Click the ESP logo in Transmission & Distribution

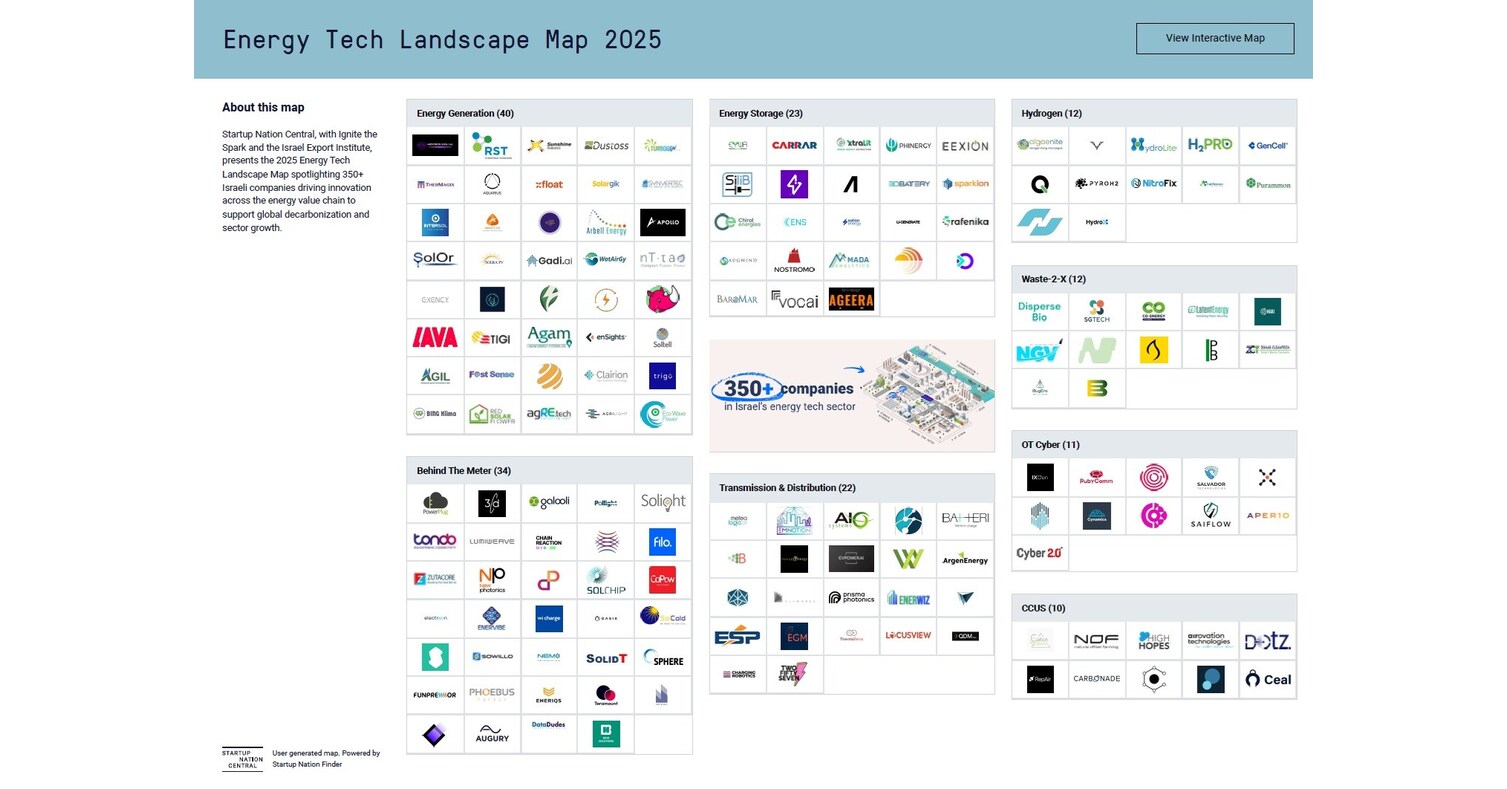click(737, 636)
